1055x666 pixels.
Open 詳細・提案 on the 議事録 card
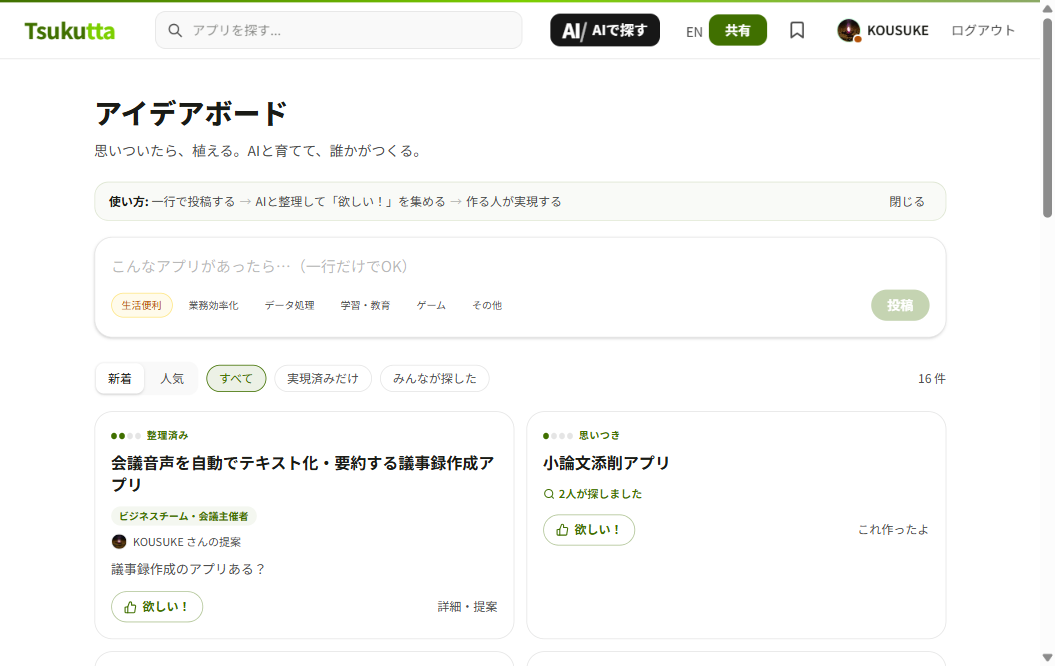[467, 607]
